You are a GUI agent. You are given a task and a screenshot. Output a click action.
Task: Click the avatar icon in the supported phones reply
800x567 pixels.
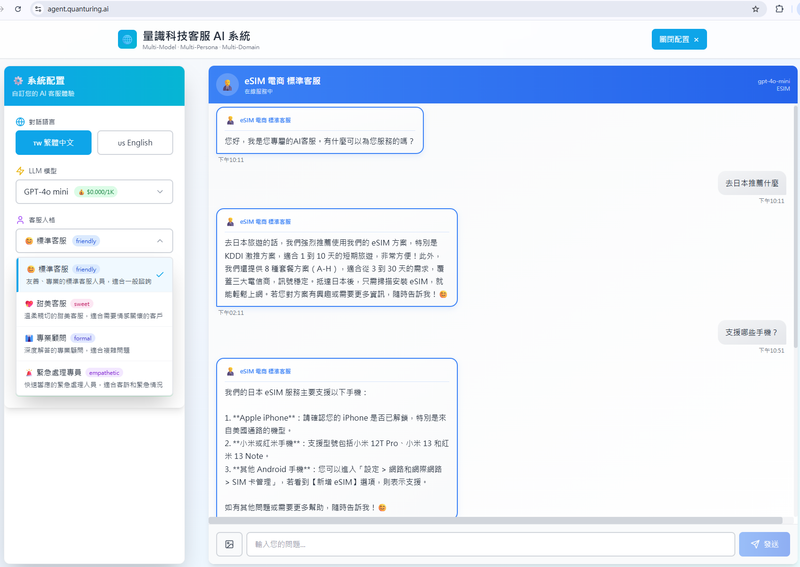pos(230,371)
